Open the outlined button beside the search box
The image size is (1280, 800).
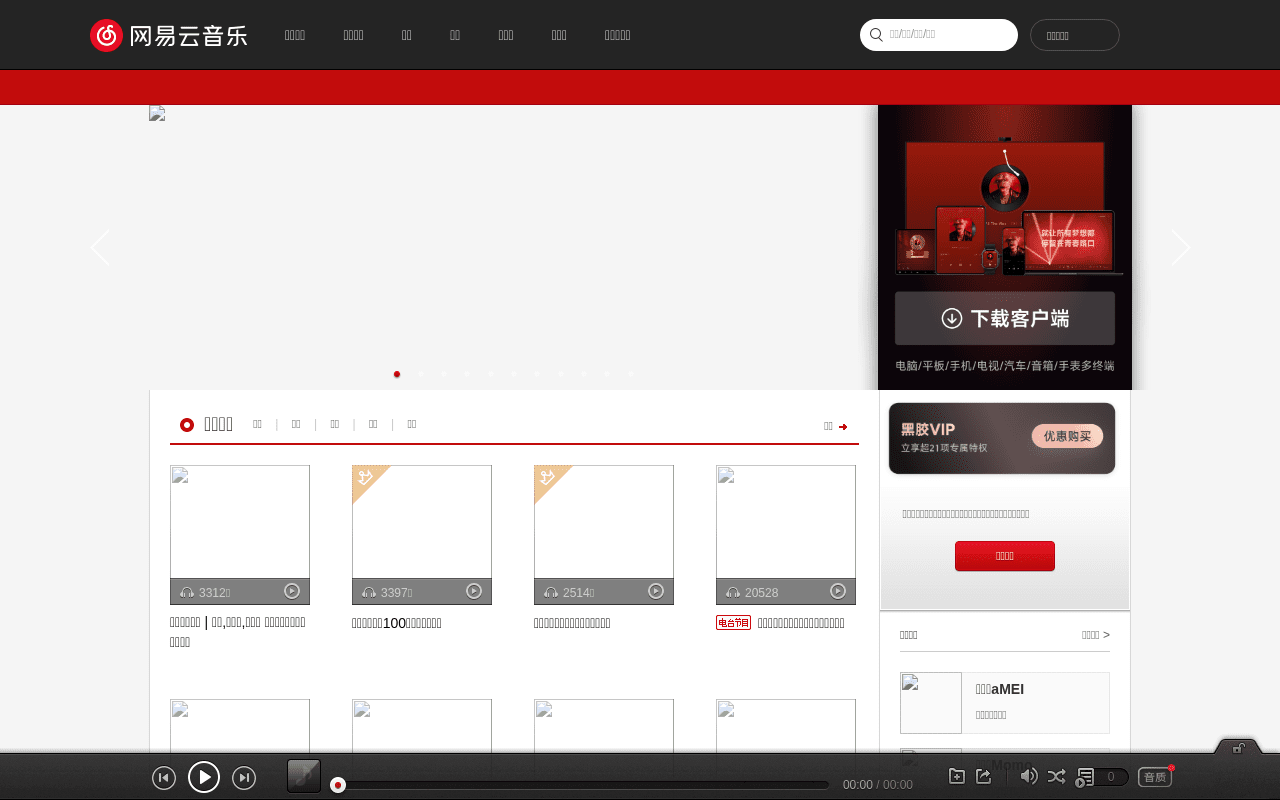(1075, 35)
